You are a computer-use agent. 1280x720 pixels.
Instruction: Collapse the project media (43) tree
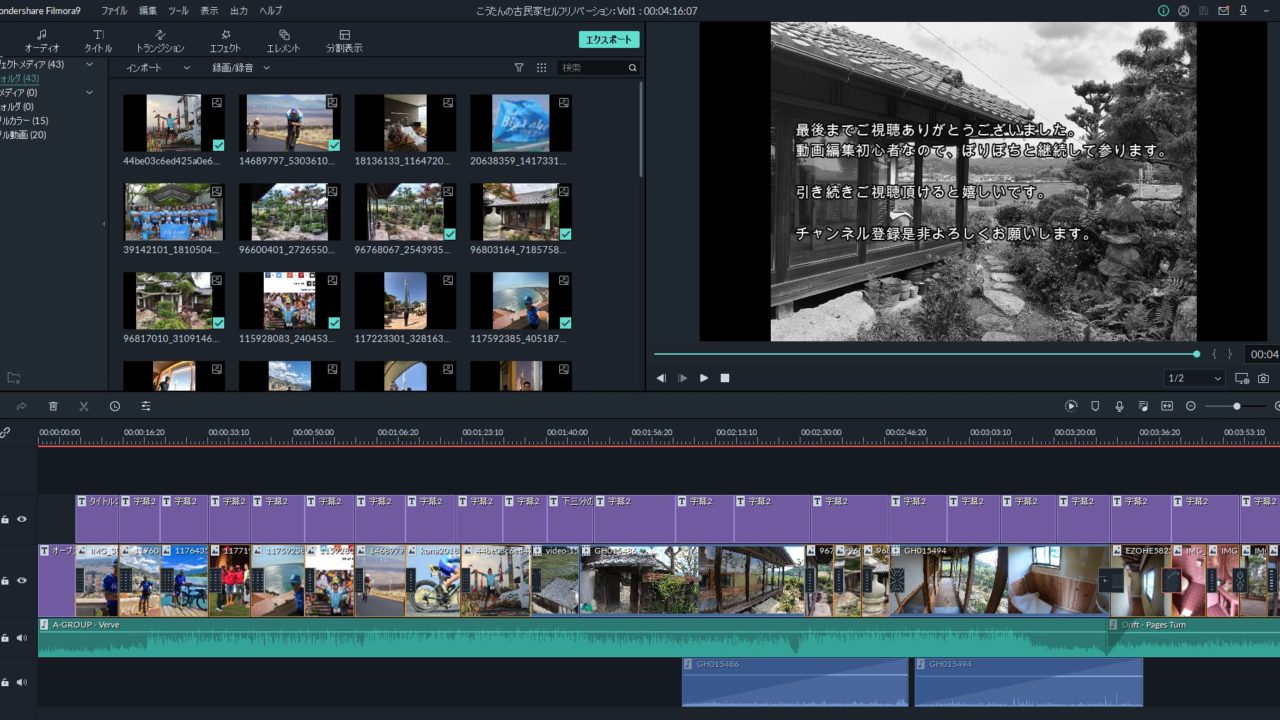pos(89,64)
